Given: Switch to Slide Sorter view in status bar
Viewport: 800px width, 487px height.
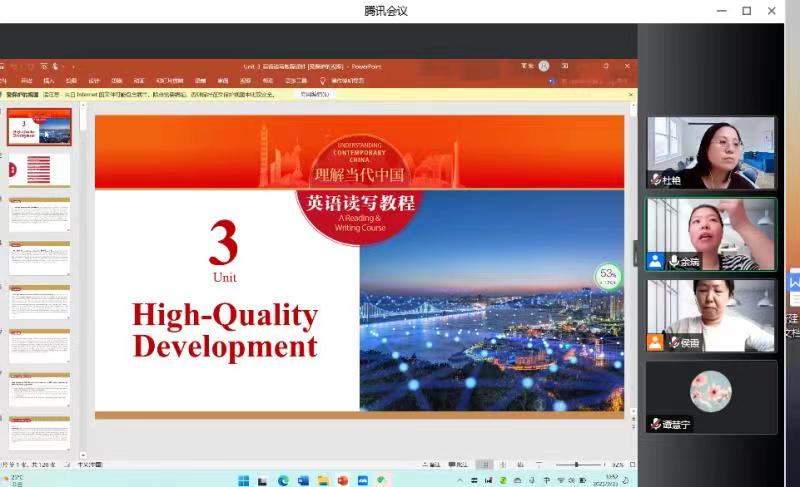Looking at the screenshot, I should point(503,465).
